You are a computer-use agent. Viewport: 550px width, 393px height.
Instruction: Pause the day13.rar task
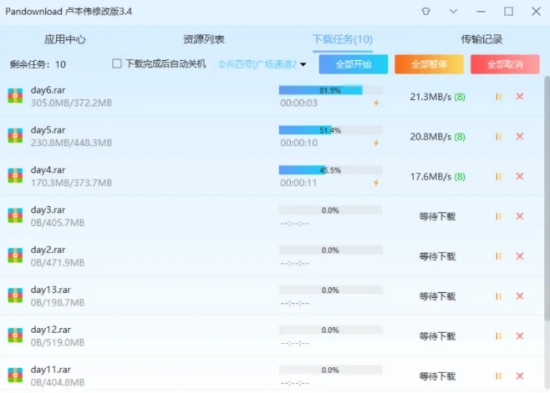(498, 297)
